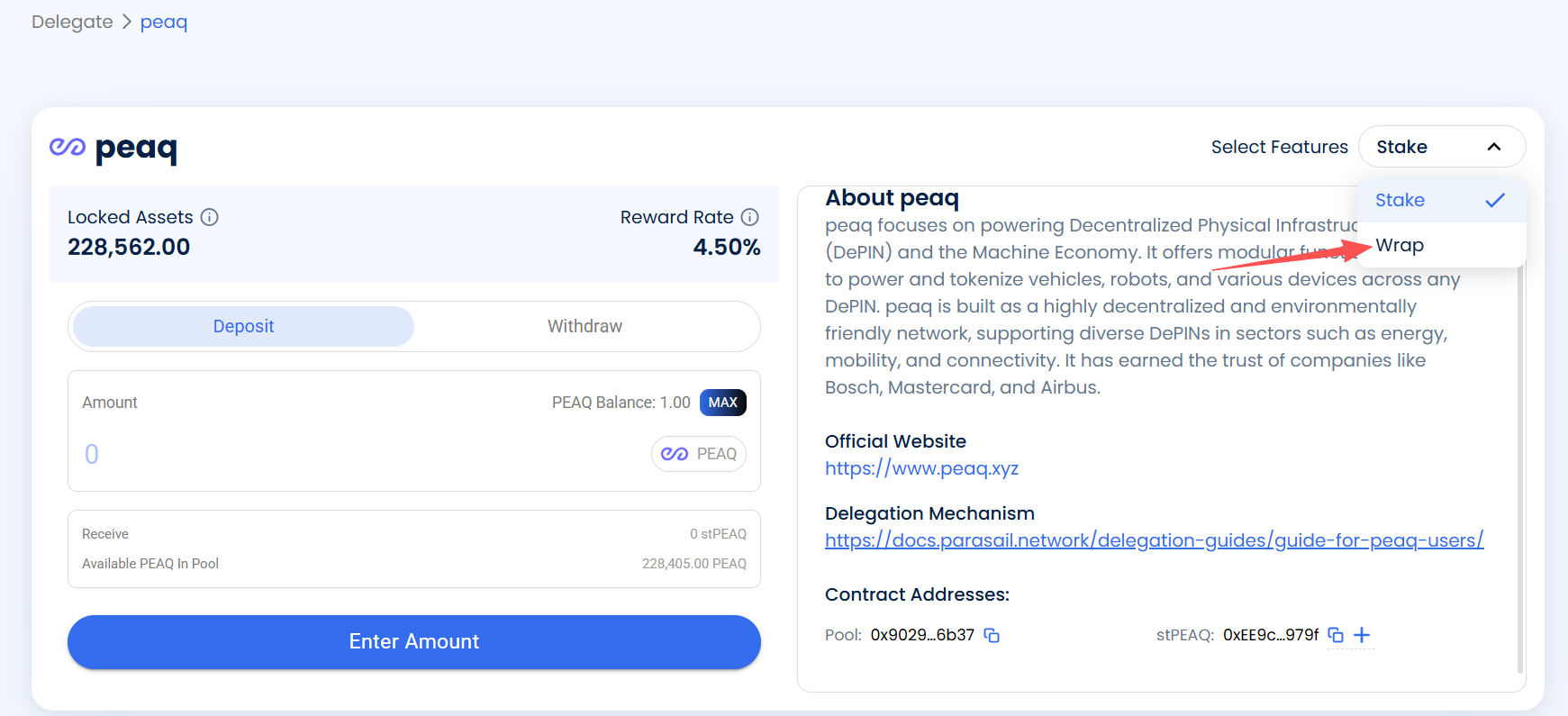Click the 228,405.00 PEAQ available value

coord(694,564)
